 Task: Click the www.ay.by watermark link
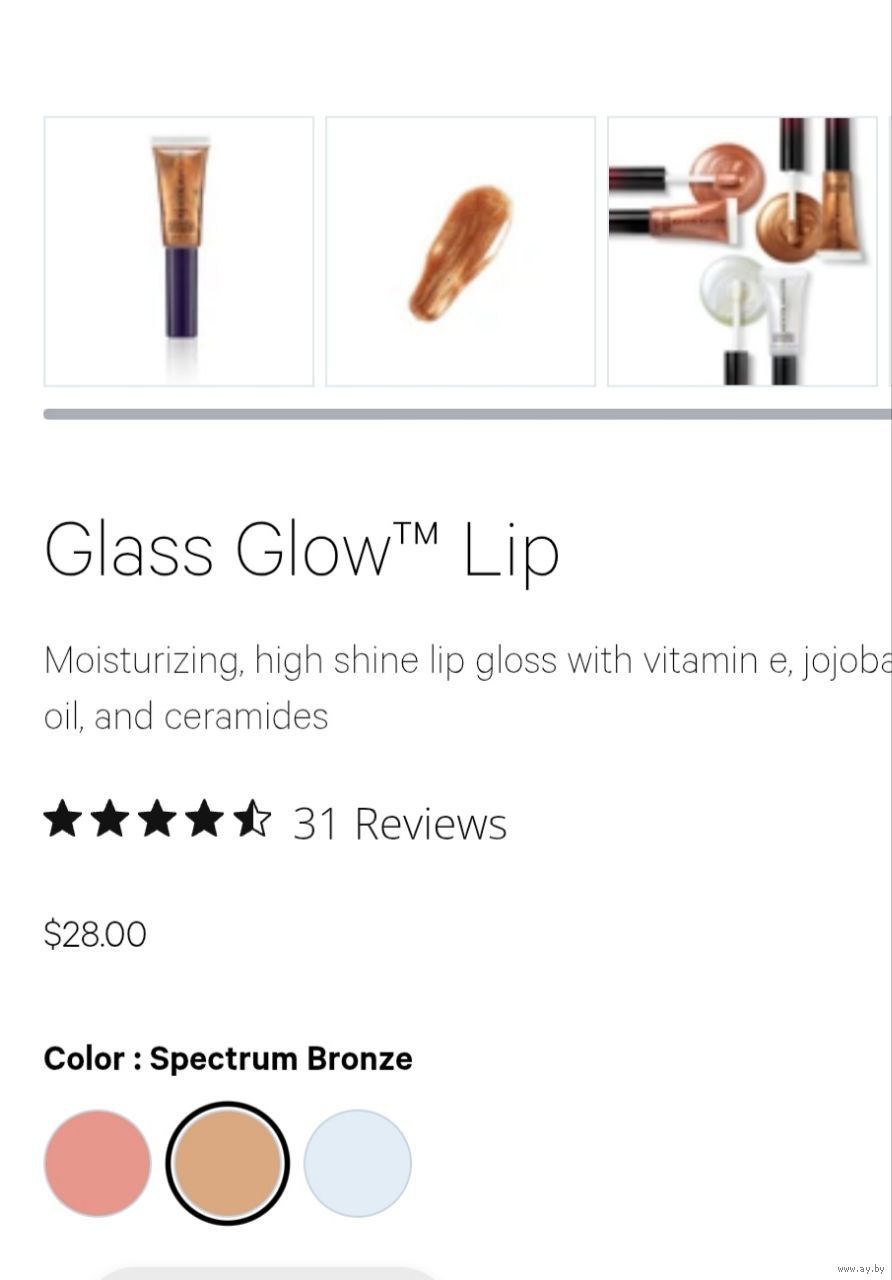pos(861,1268)
